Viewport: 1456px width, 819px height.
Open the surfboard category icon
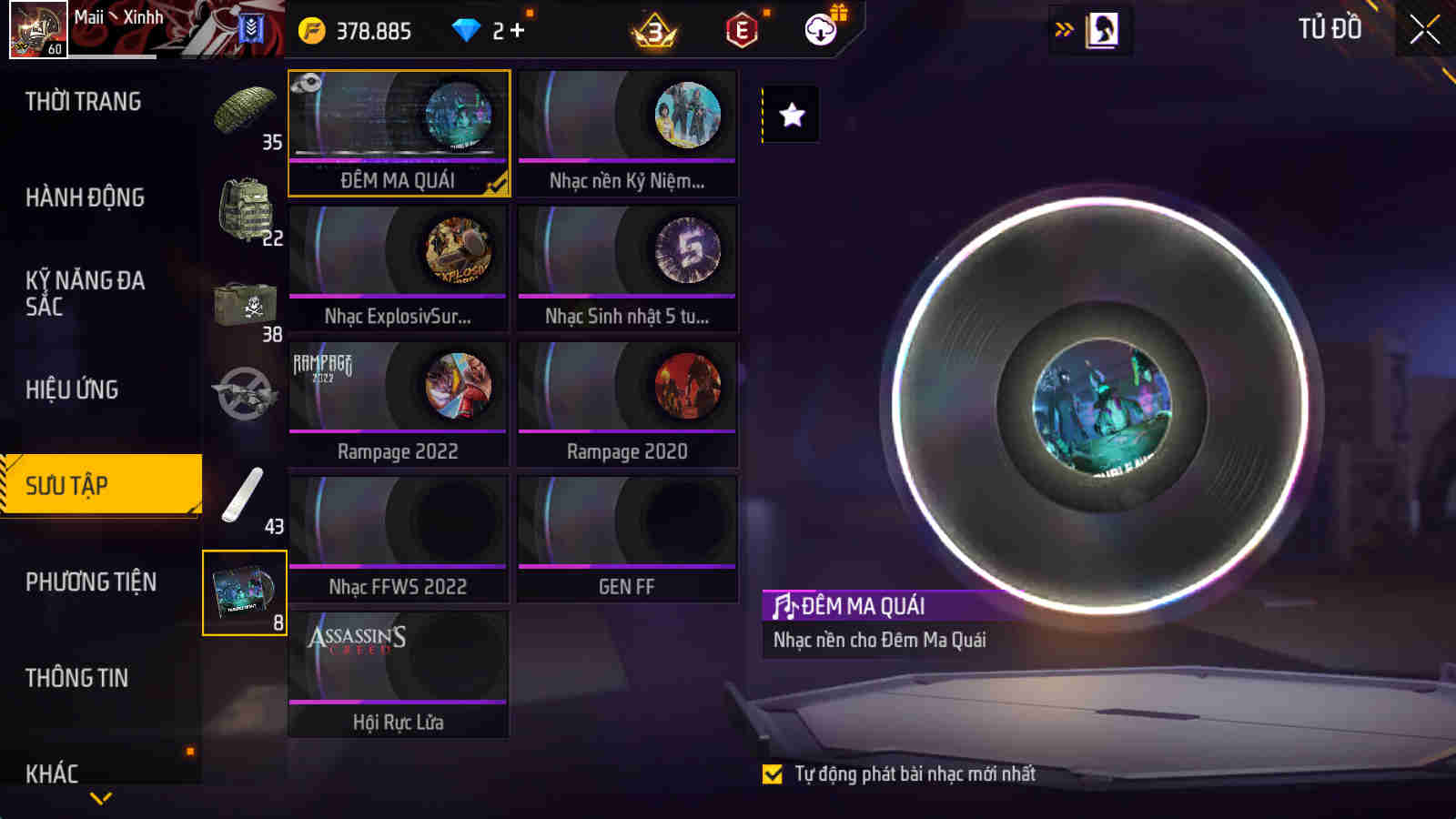point(244,498)
